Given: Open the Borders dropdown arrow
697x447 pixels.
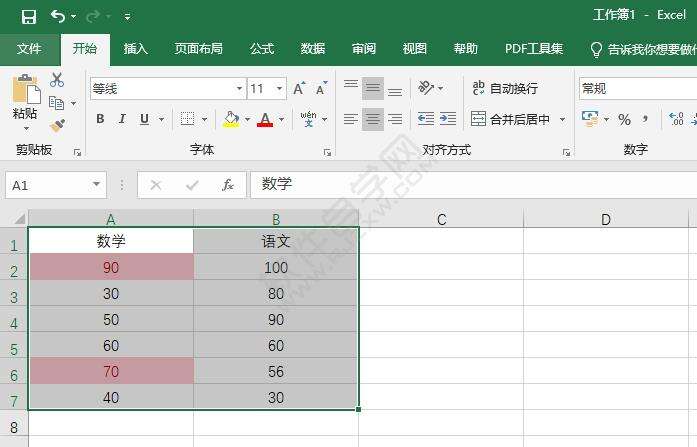Looking at the screenshot, I should (x=204, y=120).
